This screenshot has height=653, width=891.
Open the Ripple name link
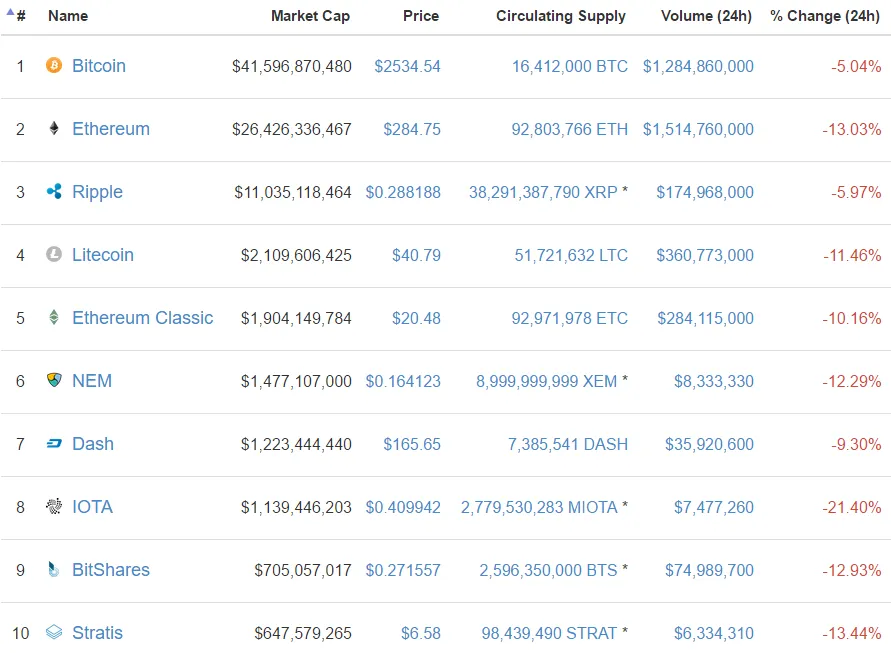pos(97,193)
